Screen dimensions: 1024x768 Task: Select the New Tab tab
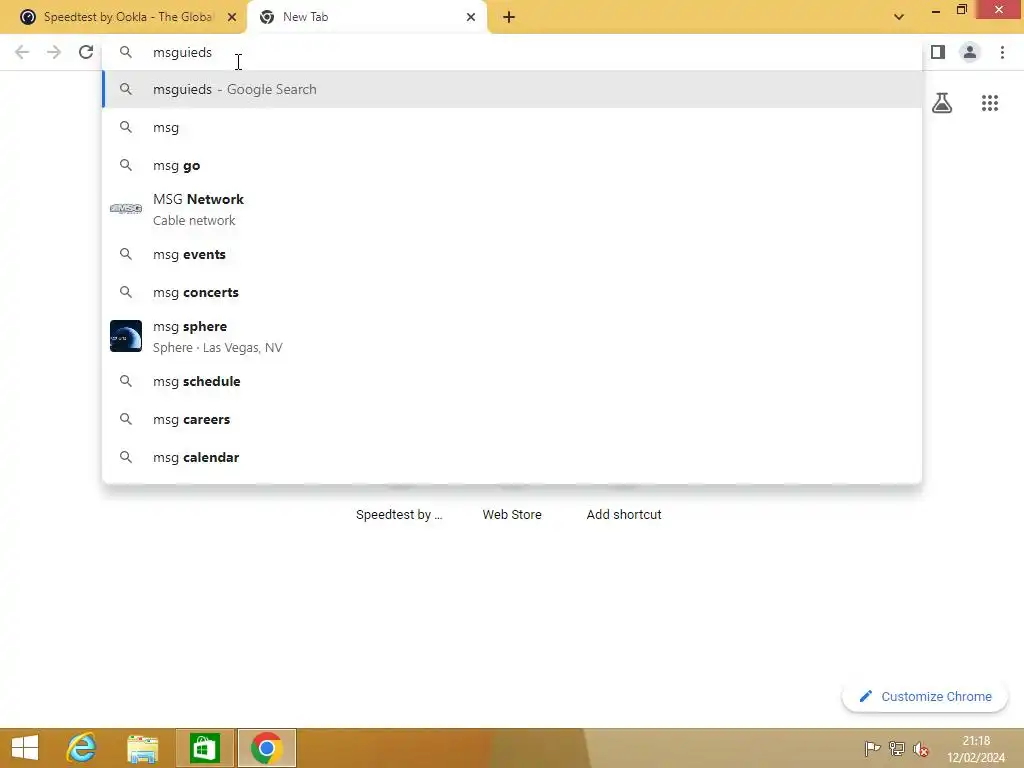pyautogui.click(x=366, y=17)
